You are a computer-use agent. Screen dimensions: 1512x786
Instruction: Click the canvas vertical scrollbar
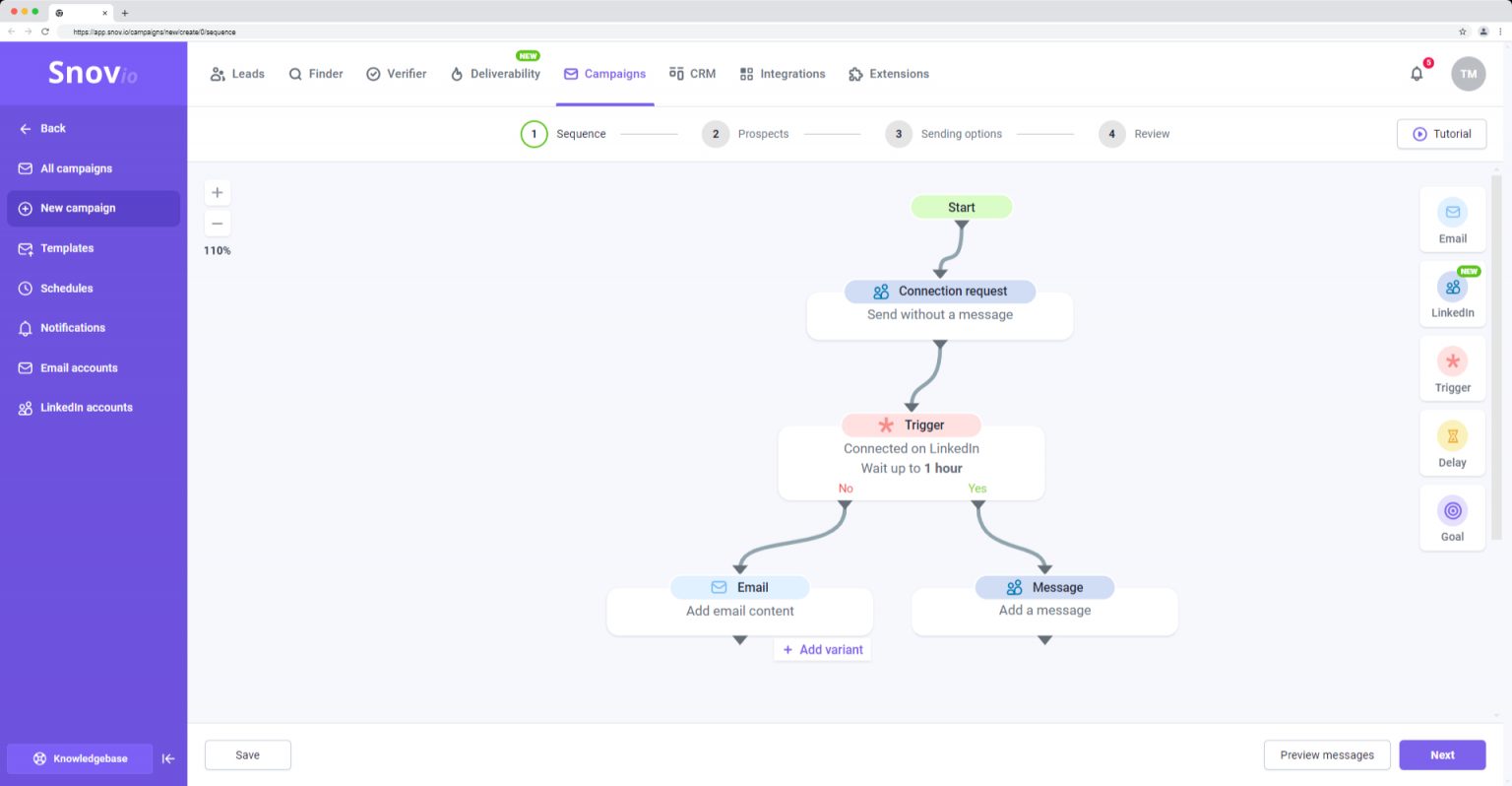point(1496,358)
